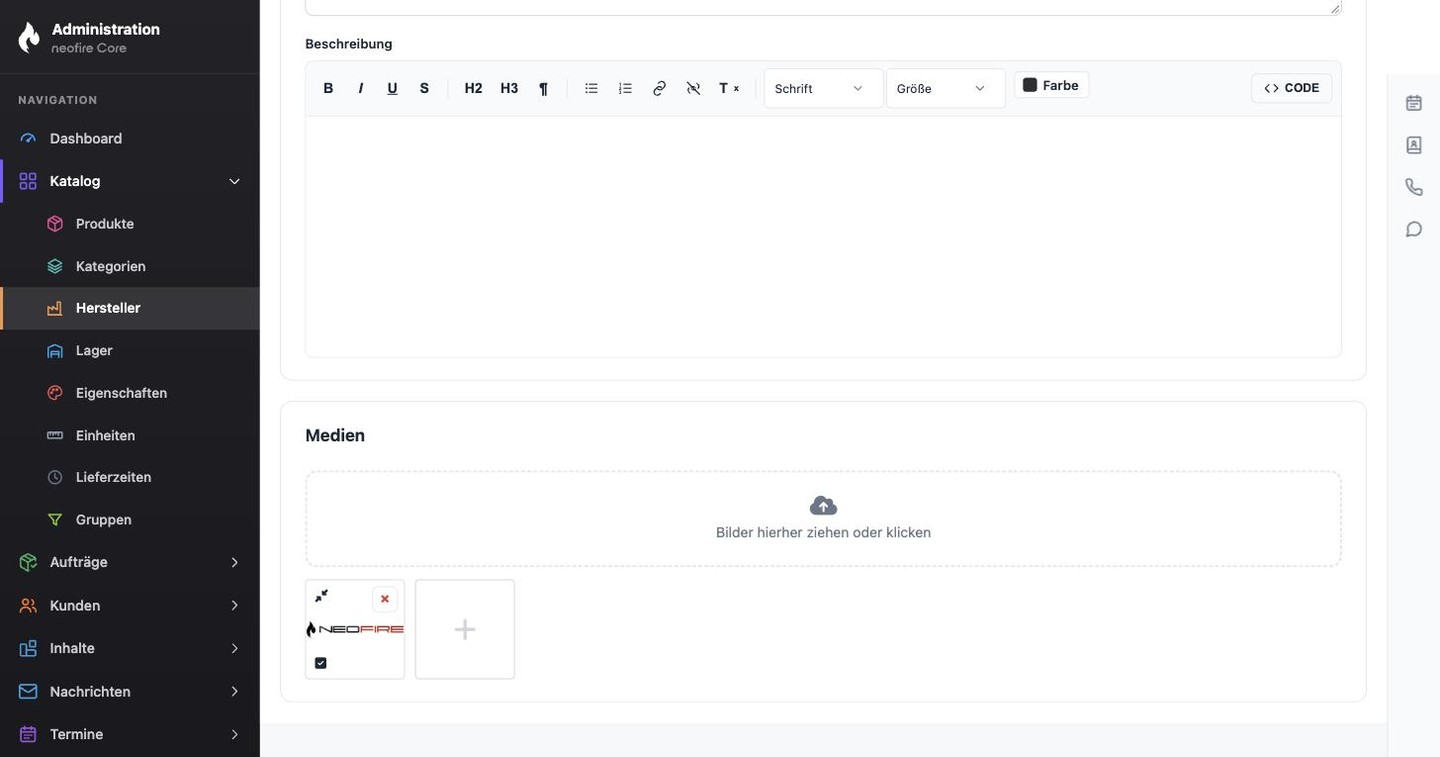Viewport: 1440px width, 757px height.
Task: Open the Lieferzeiten page
Action: pyautogui.click(x=130, y=478)
